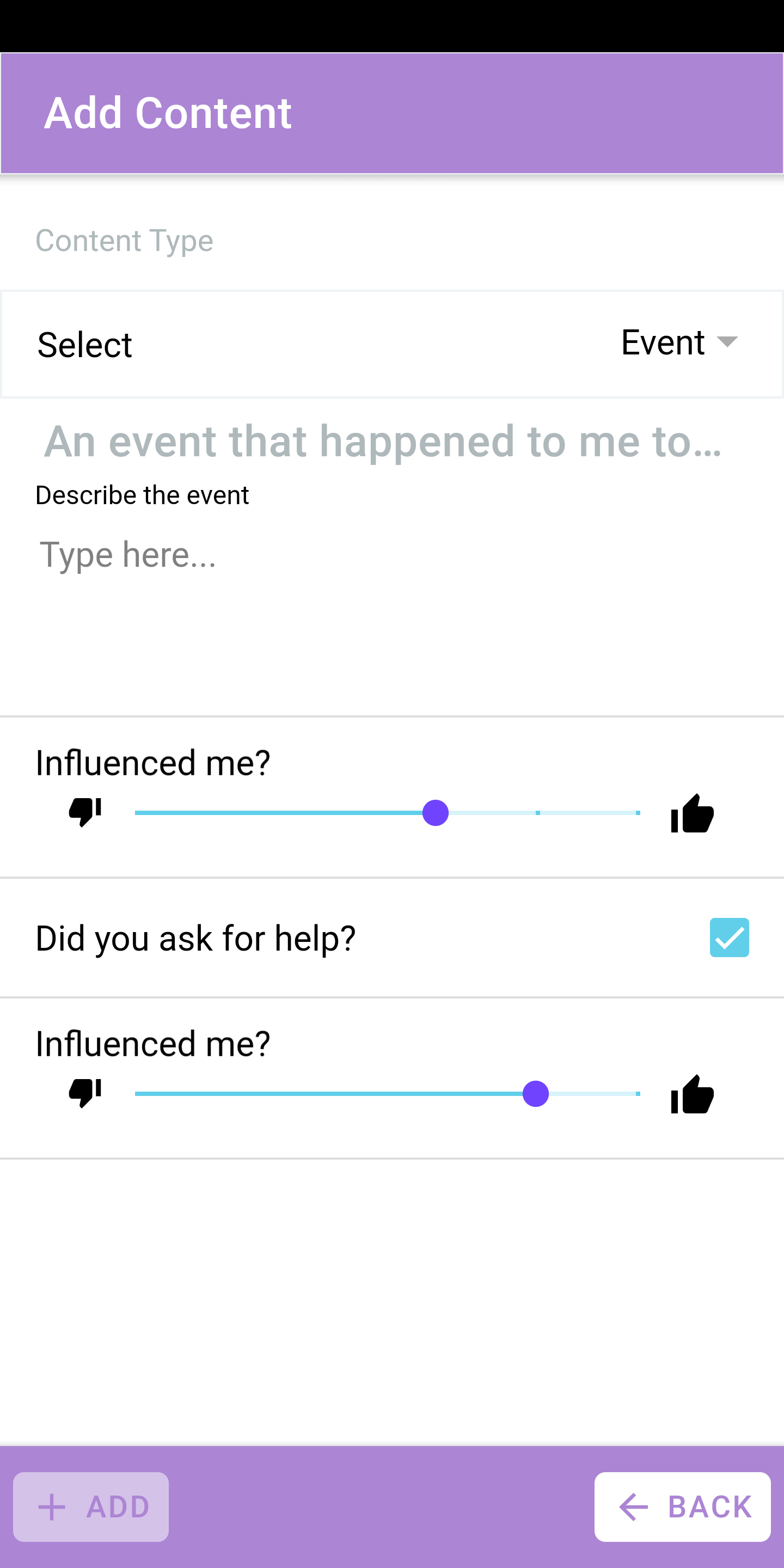Viewport: 784px width, 1568px height.
Task: Click the Add Content header title
Action: 168,113
